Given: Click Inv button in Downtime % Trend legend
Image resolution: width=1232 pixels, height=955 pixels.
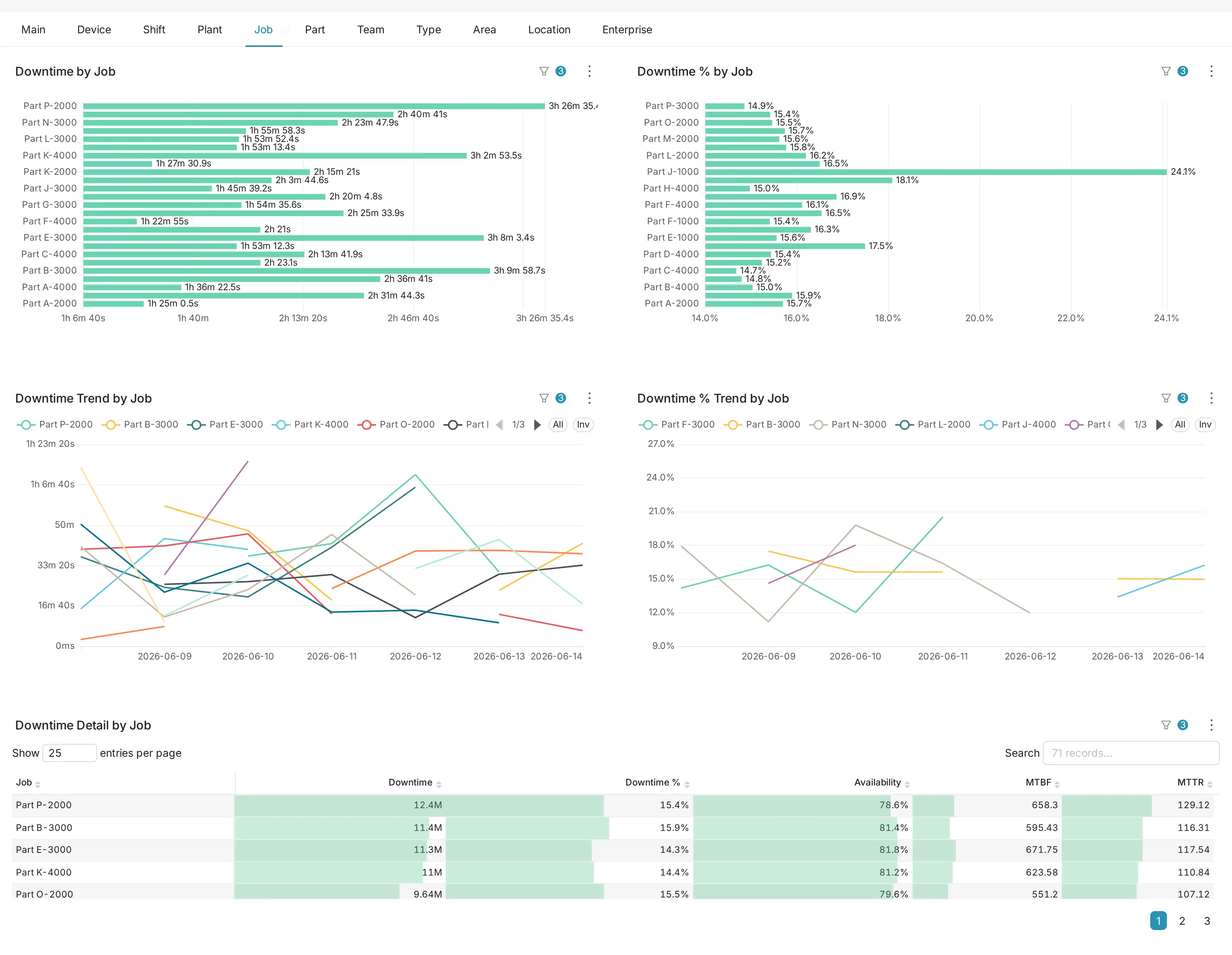Looking at the screenshot, I should (x=1206, y=425).
